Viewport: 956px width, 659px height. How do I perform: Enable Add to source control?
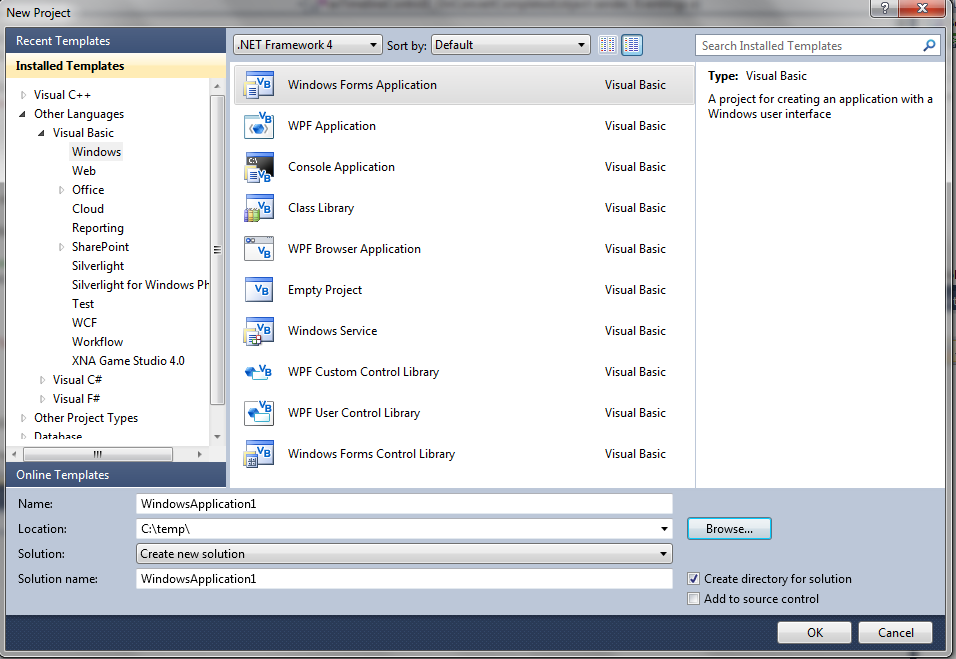pos(694,598)
